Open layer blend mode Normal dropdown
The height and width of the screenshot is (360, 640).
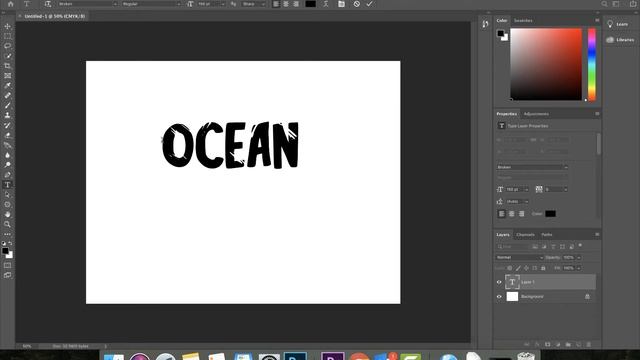pyautogui.click(x=519, y=258)
